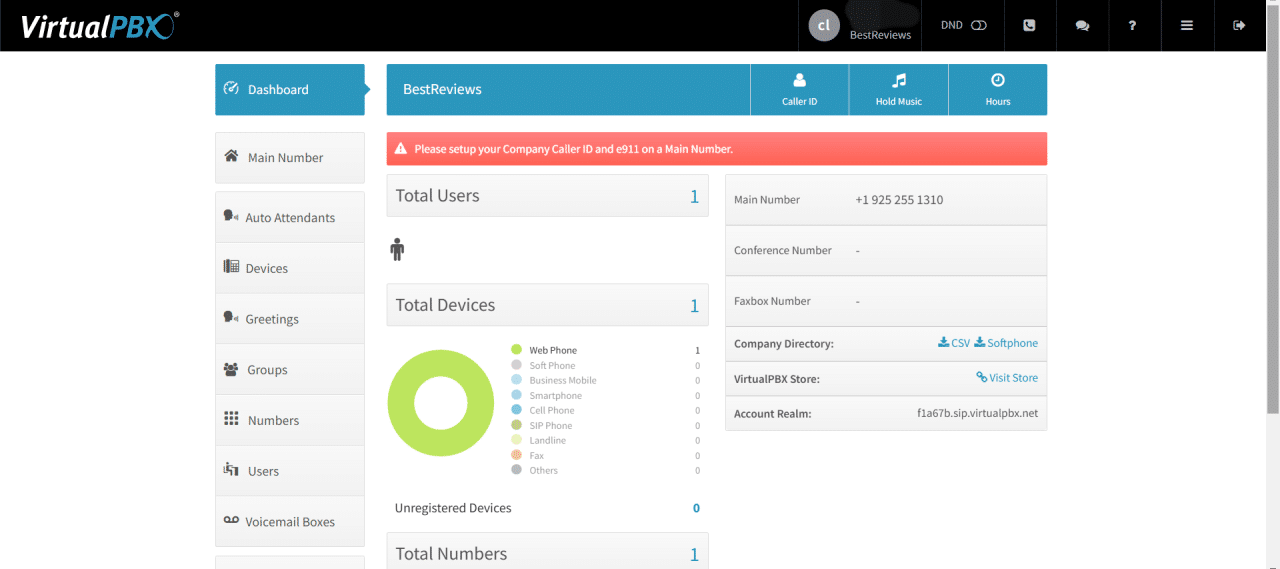
Task: Click the Voicemail Boxes tape icon
Action: pos(231,520)
